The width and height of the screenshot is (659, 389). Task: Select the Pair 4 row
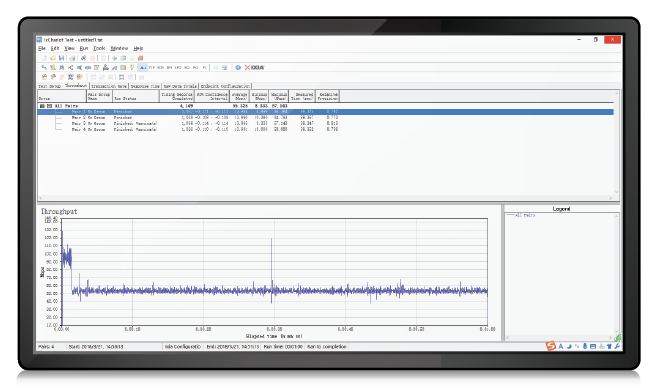[326, 129]
